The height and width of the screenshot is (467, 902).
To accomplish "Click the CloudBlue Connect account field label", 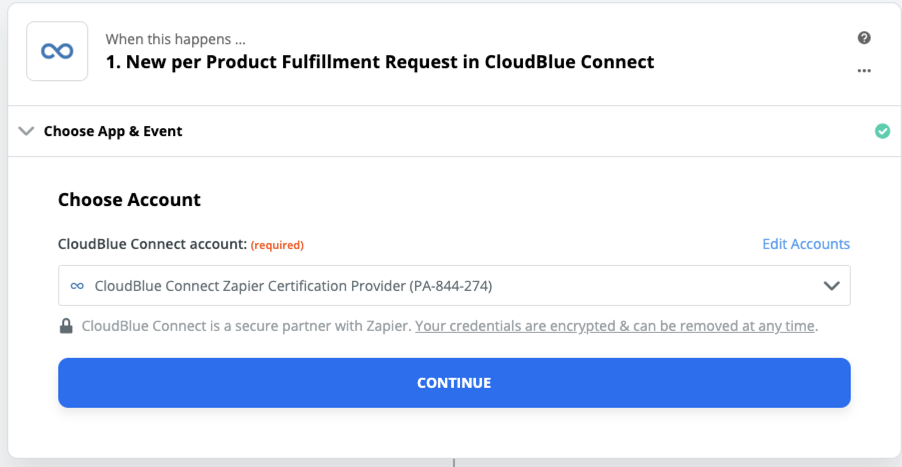I will [x=152, y=244].
